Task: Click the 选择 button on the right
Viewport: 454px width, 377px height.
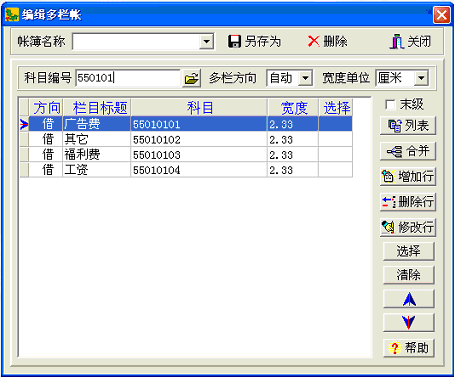Action: tap(409, 251)
